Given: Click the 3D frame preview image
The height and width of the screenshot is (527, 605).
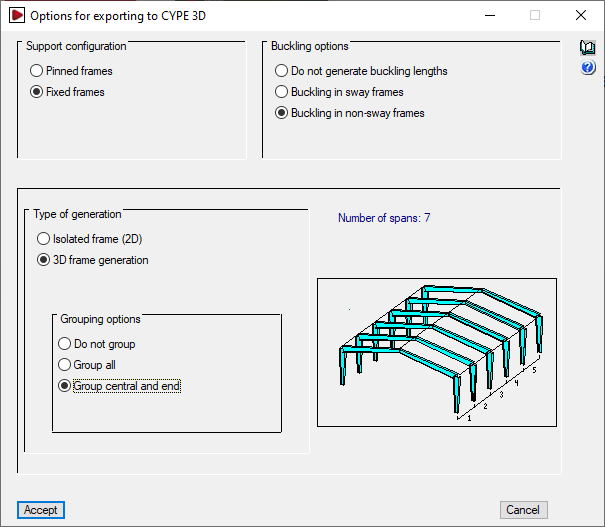Looking at the screenshot, I should pyautogui.click(x=437, y=352).
